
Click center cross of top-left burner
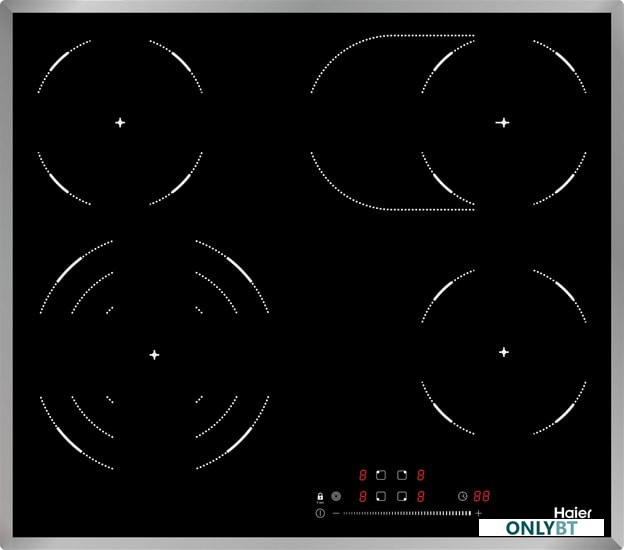[120, 122]
